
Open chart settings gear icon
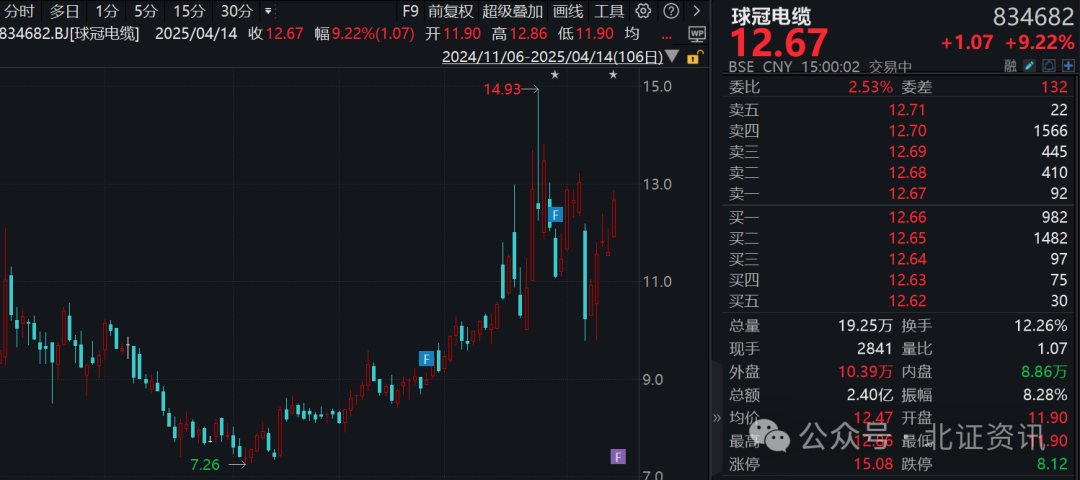[643, 10]
